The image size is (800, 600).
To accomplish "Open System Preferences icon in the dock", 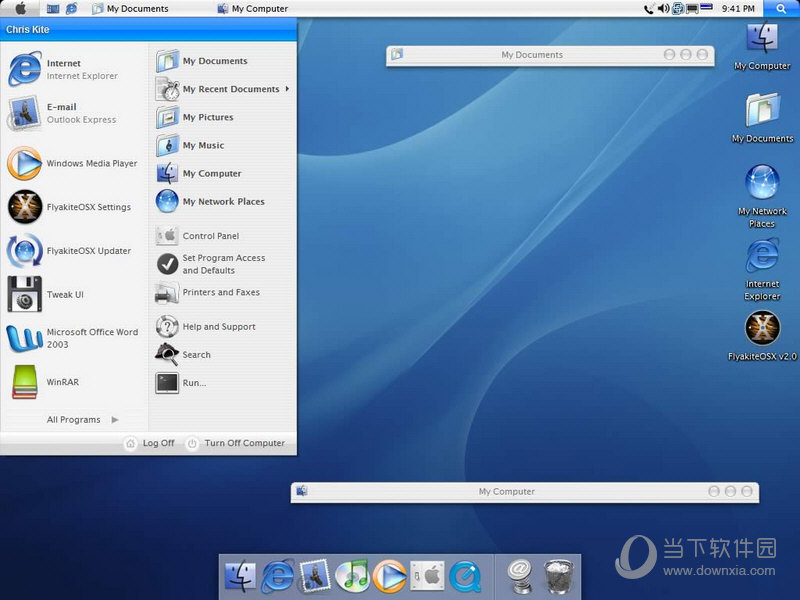I will pyautogui.click(x=427, y=575).
